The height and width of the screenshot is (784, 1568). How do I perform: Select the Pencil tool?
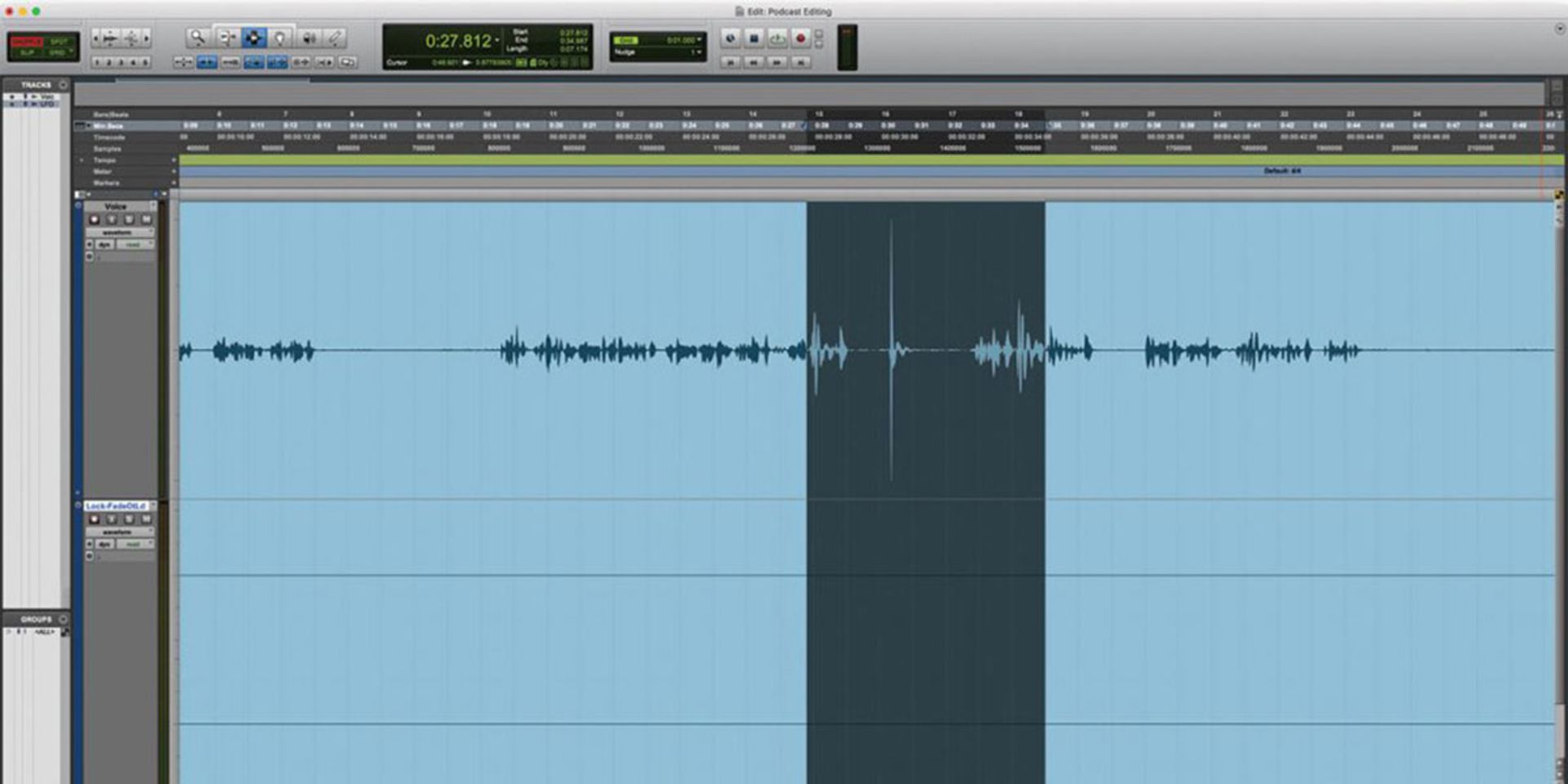coord(335,38)
